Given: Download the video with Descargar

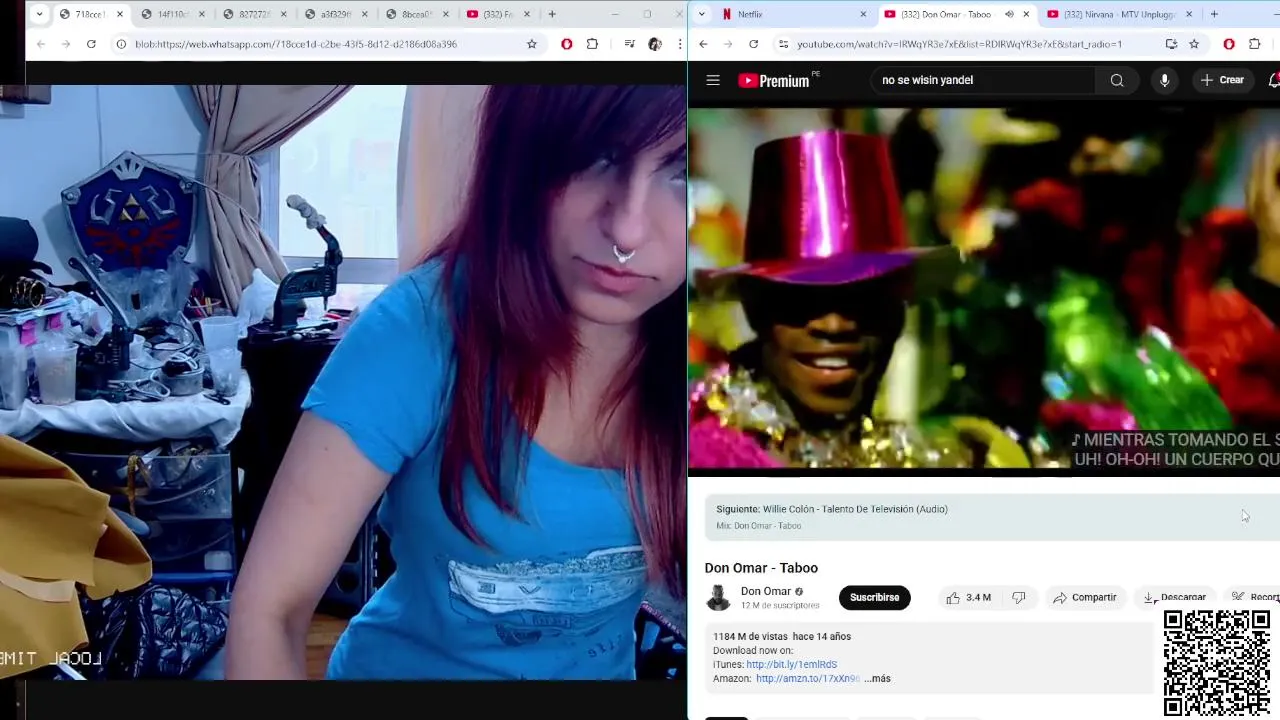Looking at the screenshot, I should tap(1175, 598).
